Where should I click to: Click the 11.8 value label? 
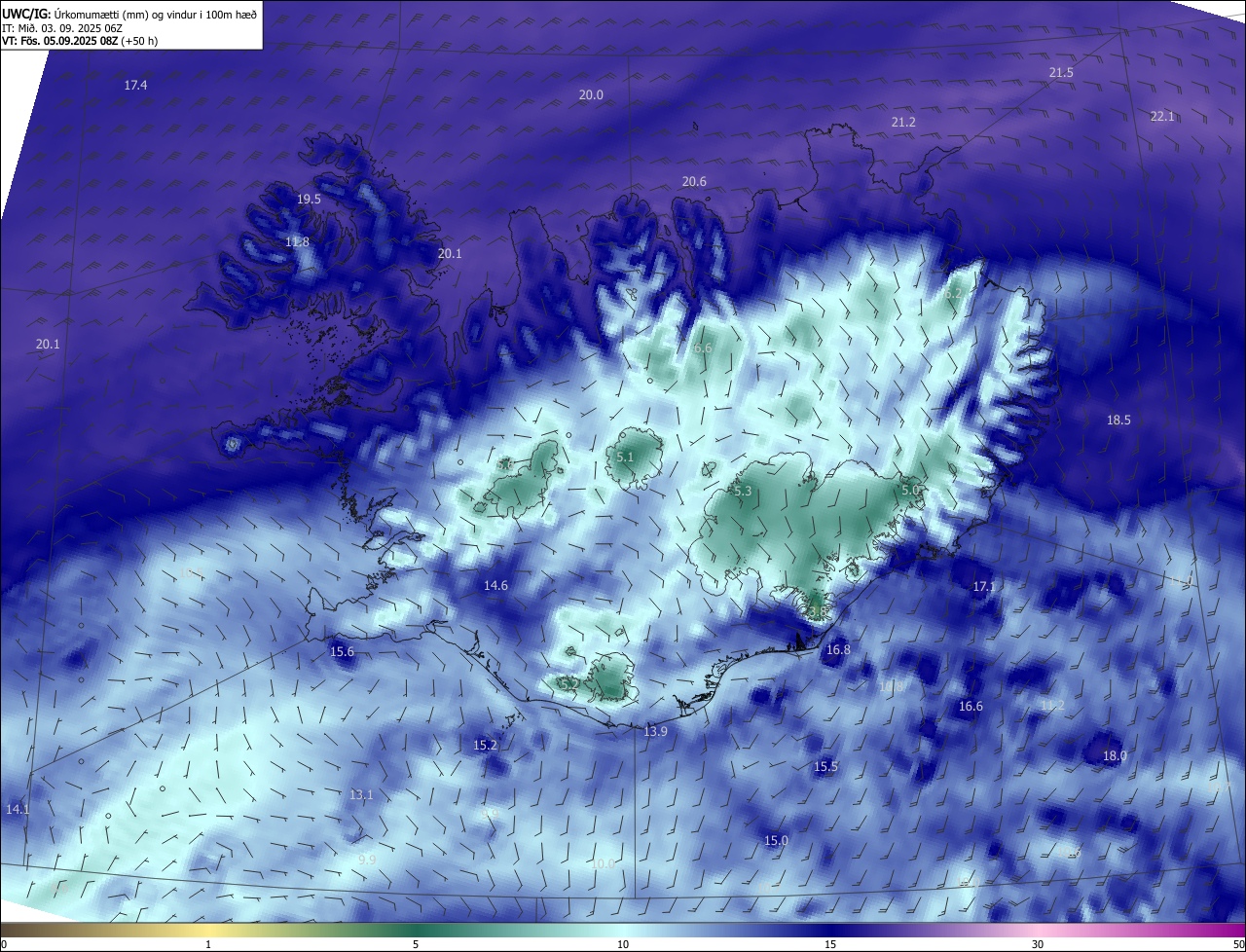click(x=297, y=242)
